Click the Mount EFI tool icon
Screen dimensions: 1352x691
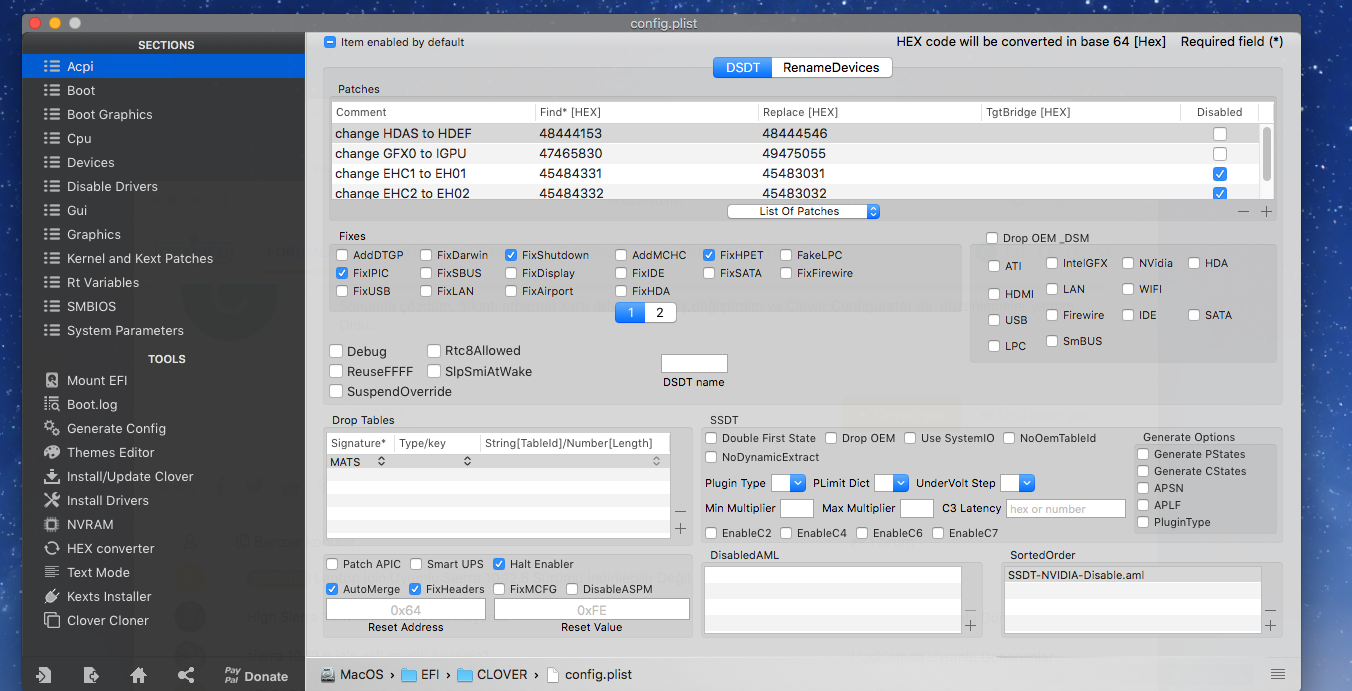pos(52,380)
